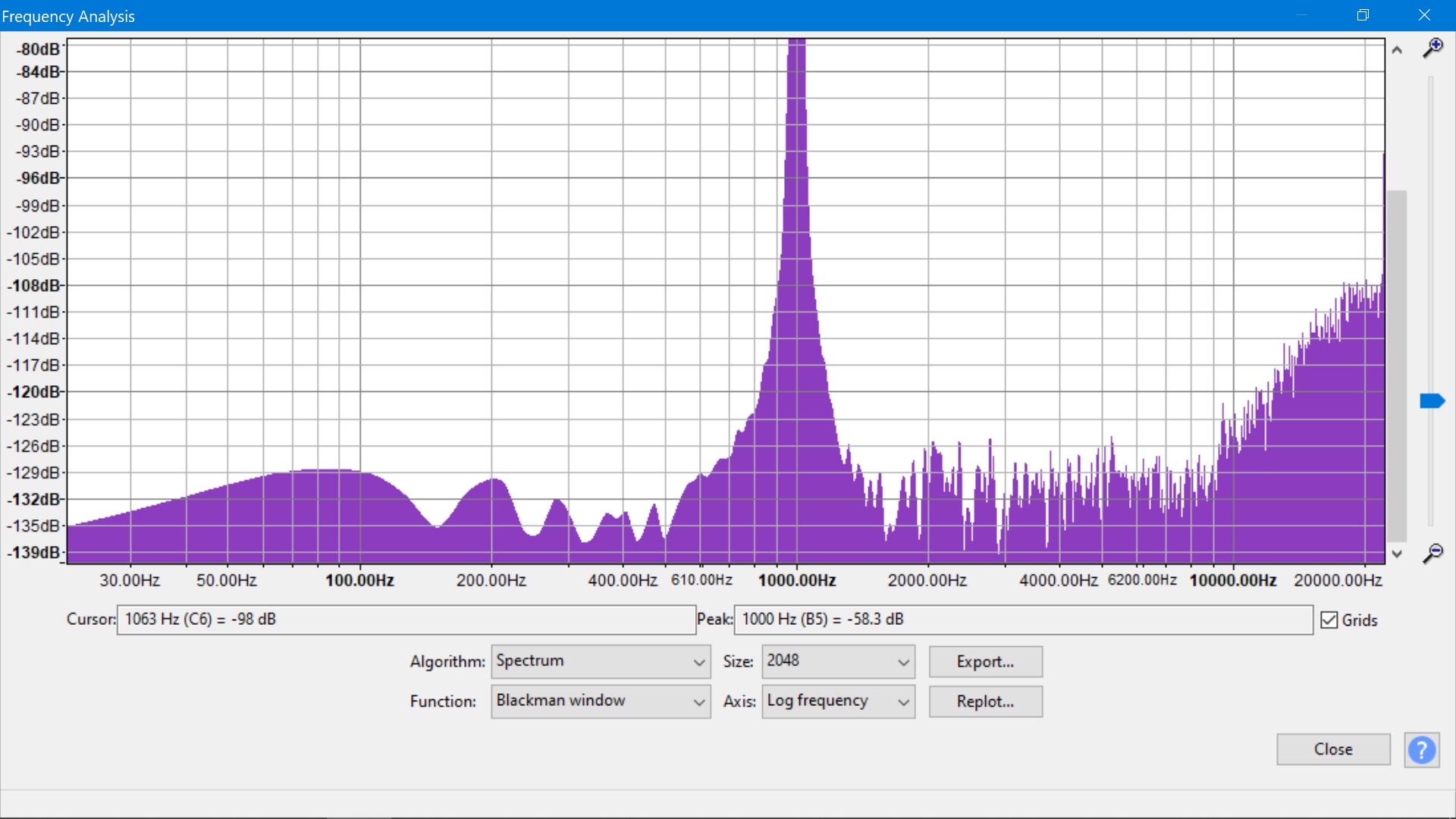This screenshot has height=819, width=1456.
Task: Click the -96dB axis label
Action: tap(38, 178)
